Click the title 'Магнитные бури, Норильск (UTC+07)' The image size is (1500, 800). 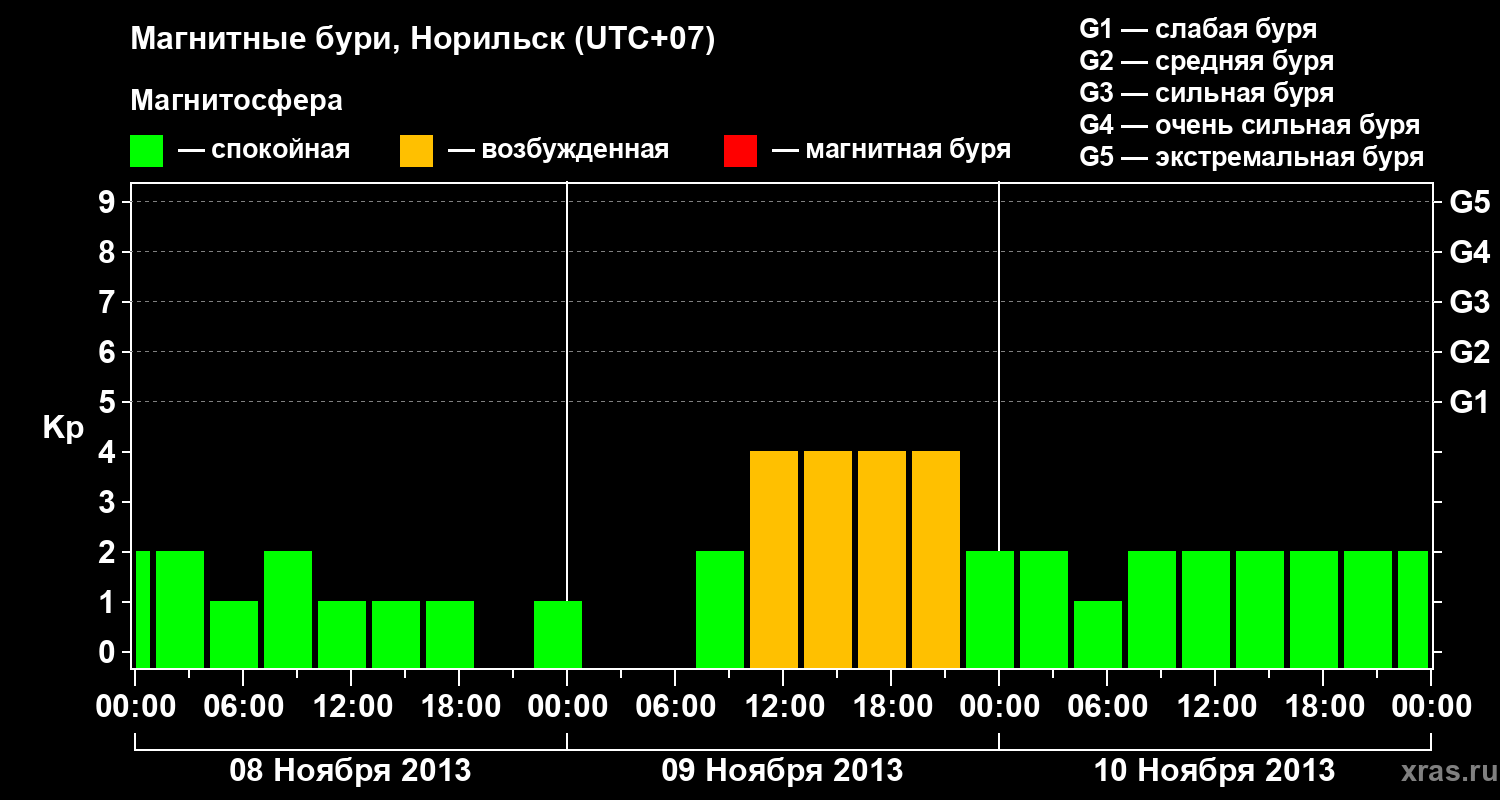[423, 41]
